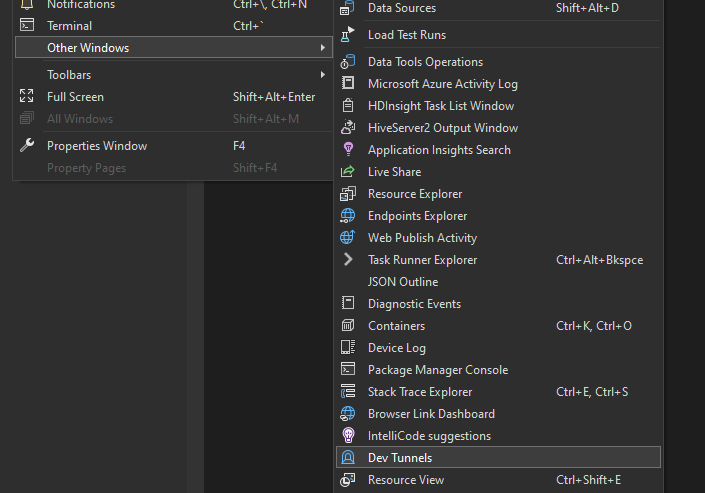The image size is (705, 493).
Task: Open the Terminal menu entry
Action: (x=69, y=26)
